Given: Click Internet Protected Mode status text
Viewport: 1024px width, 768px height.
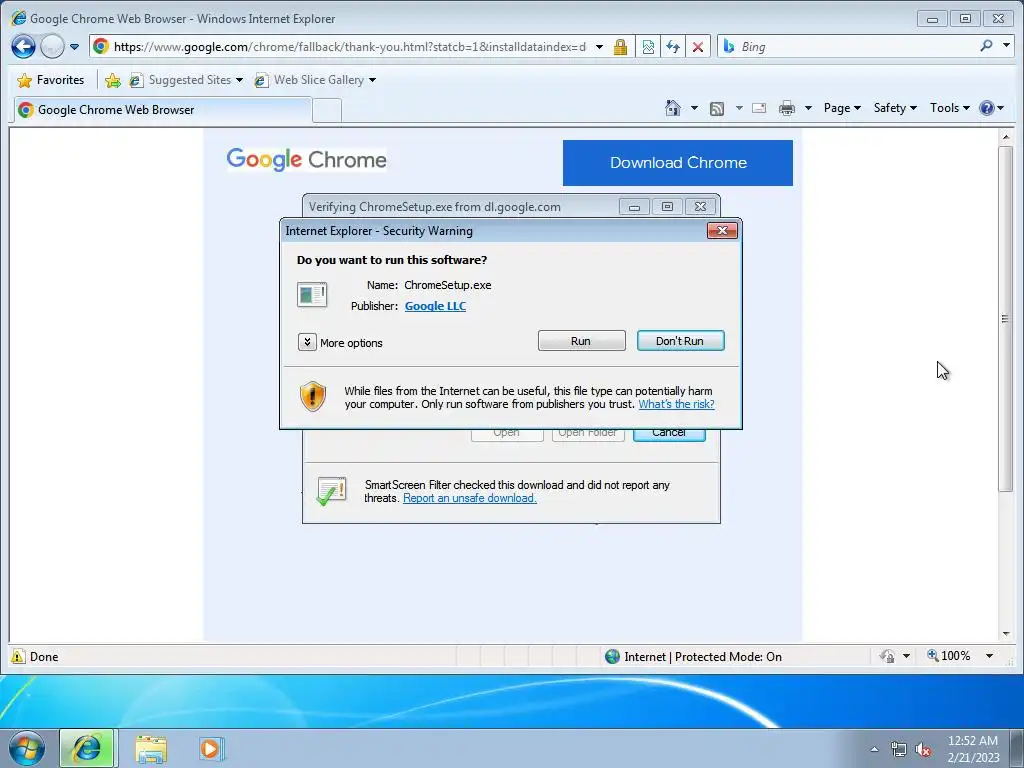Looking at the screenshot, I should [x=703, y=657].
